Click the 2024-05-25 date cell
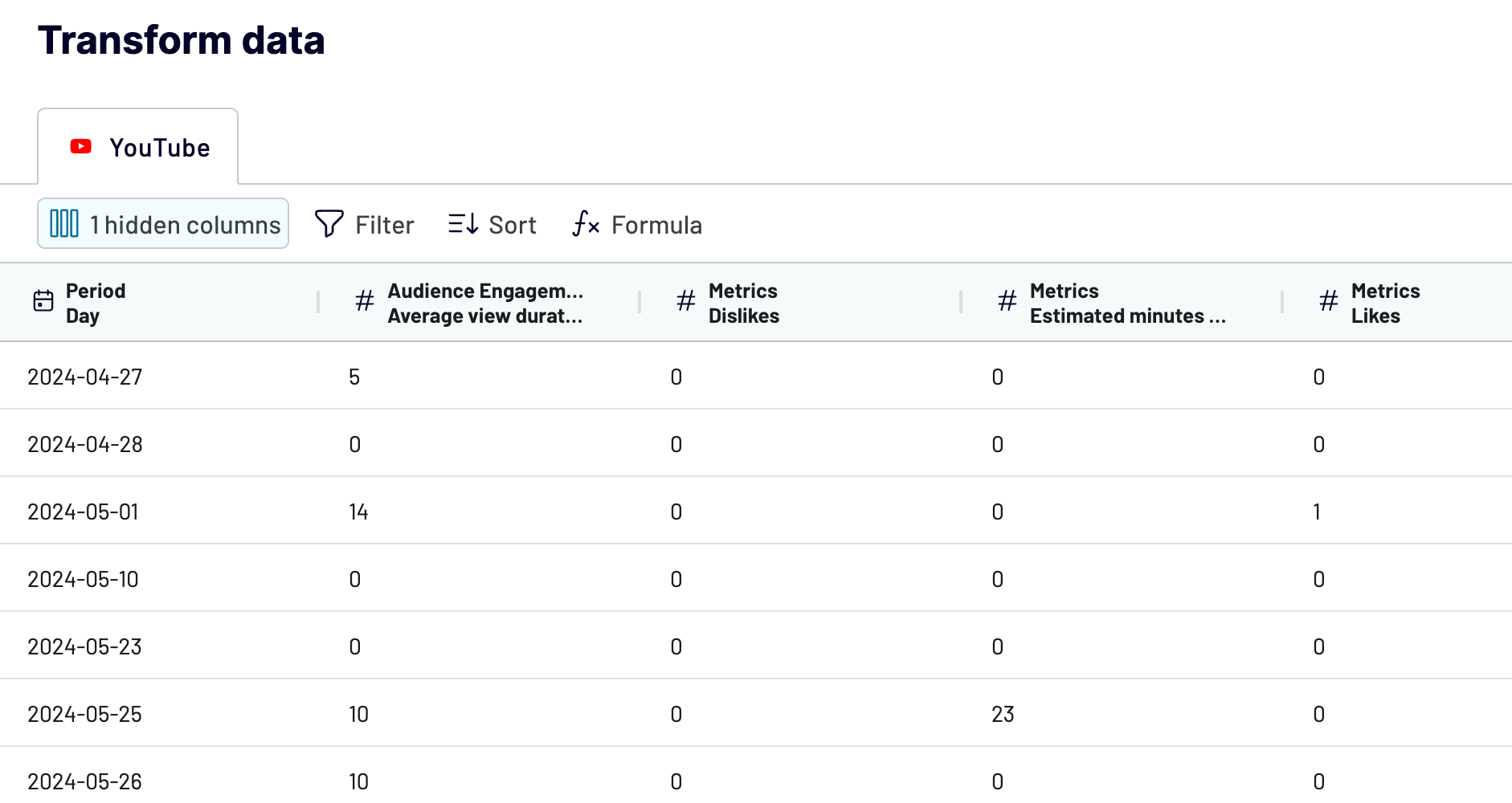This screenshot has height=803, width=1512. [x=84, y=714]
